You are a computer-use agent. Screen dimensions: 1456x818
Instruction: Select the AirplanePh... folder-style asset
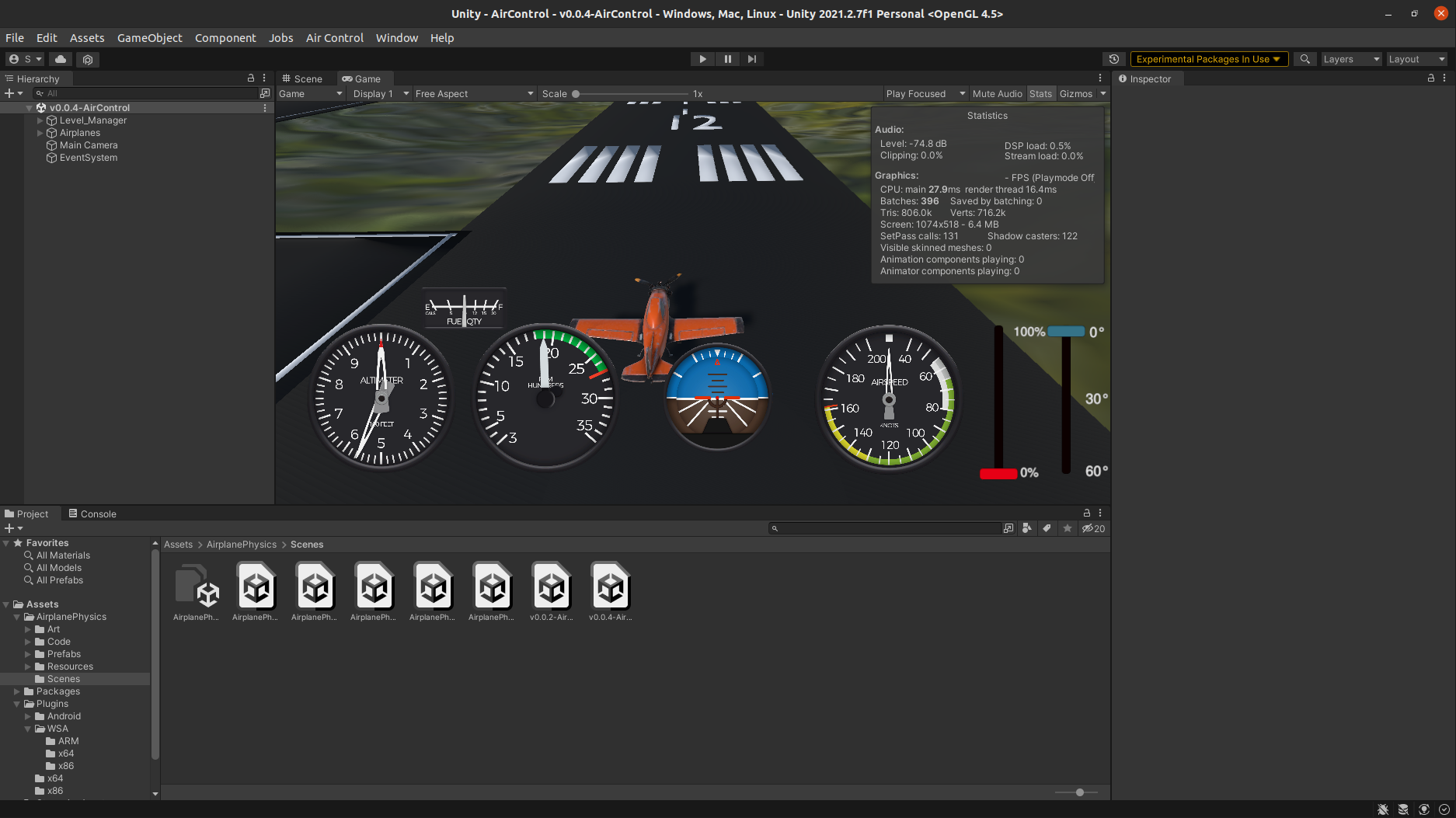pyautogui.click(x=196, y=592)
